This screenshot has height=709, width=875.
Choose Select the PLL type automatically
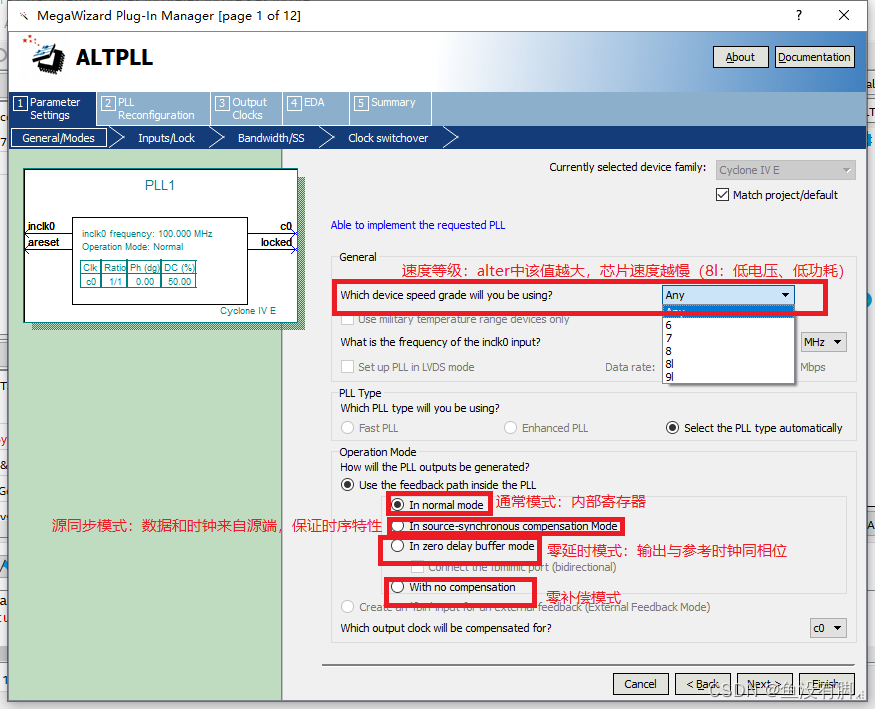coord(672,428)
